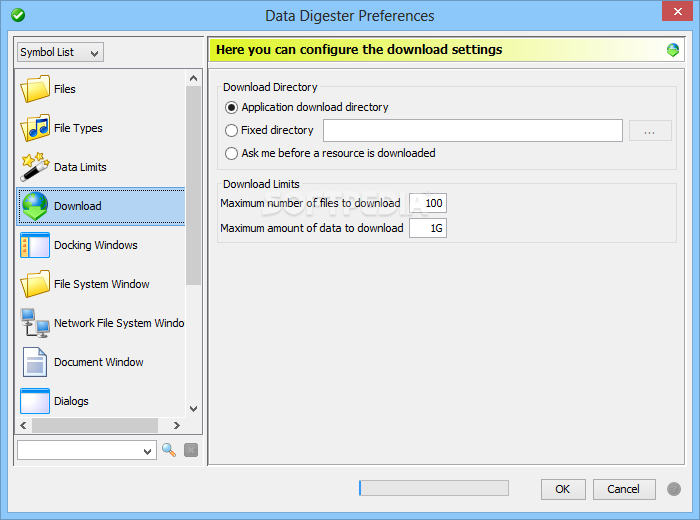
Task: Click the Document Window page icon
Action: click(x=35, y=362)
